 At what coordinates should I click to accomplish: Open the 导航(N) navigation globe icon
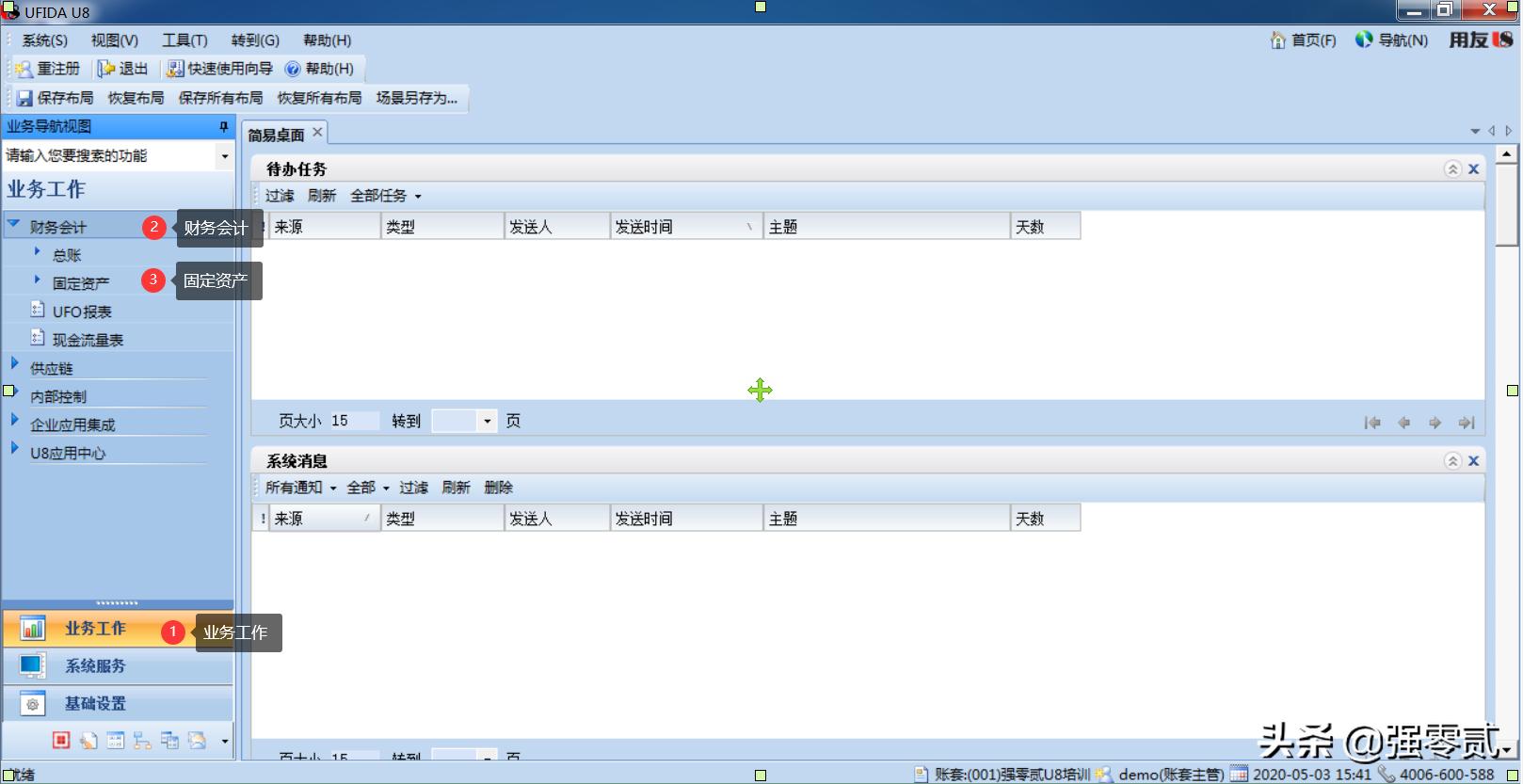(1364, 40)
